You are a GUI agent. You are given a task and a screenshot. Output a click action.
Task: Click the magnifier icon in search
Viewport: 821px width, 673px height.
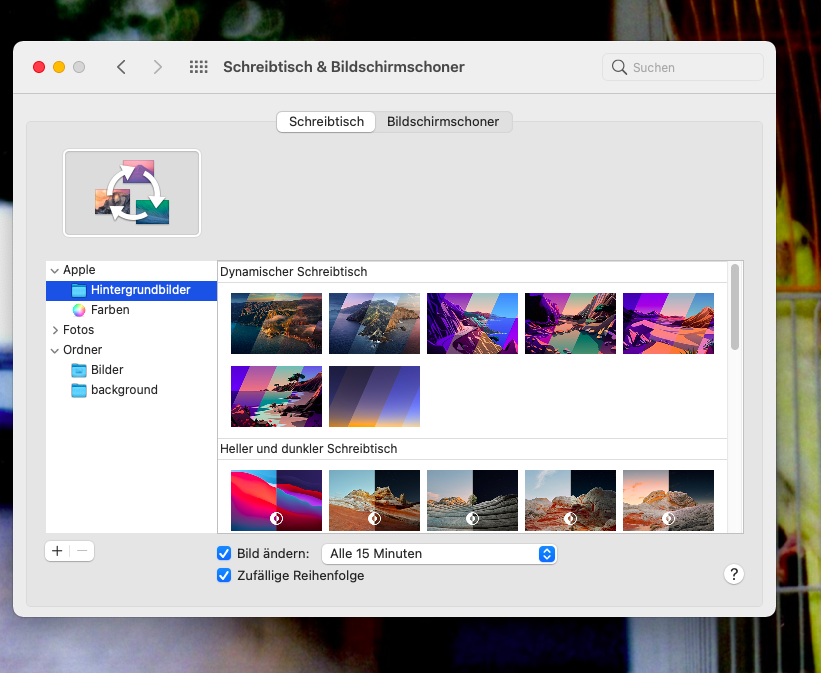pyautogui.click(x=619, y=67)
